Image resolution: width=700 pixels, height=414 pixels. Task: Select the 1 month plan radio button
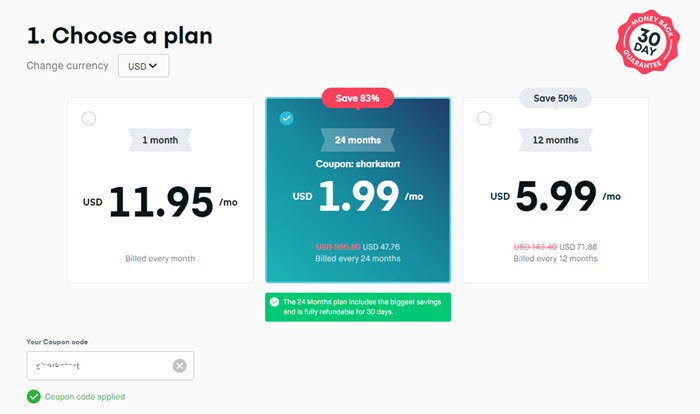tap(89, 119)
